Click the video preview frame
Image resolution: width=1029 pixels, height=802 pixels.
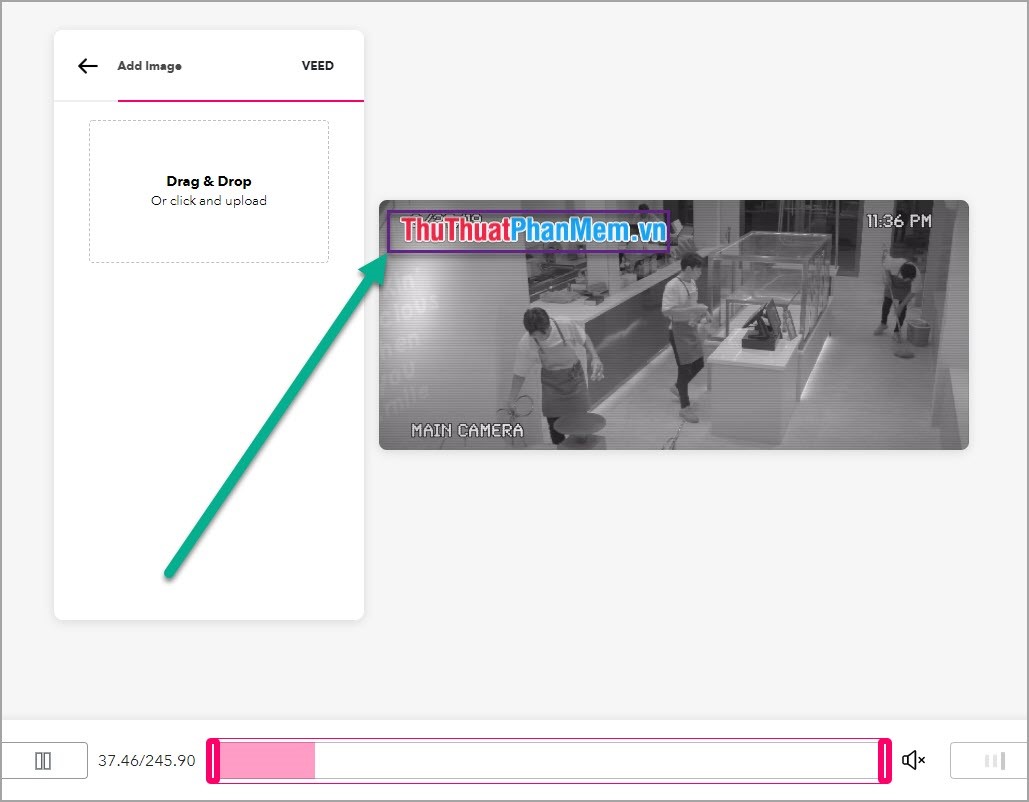(x=674, y=323)
